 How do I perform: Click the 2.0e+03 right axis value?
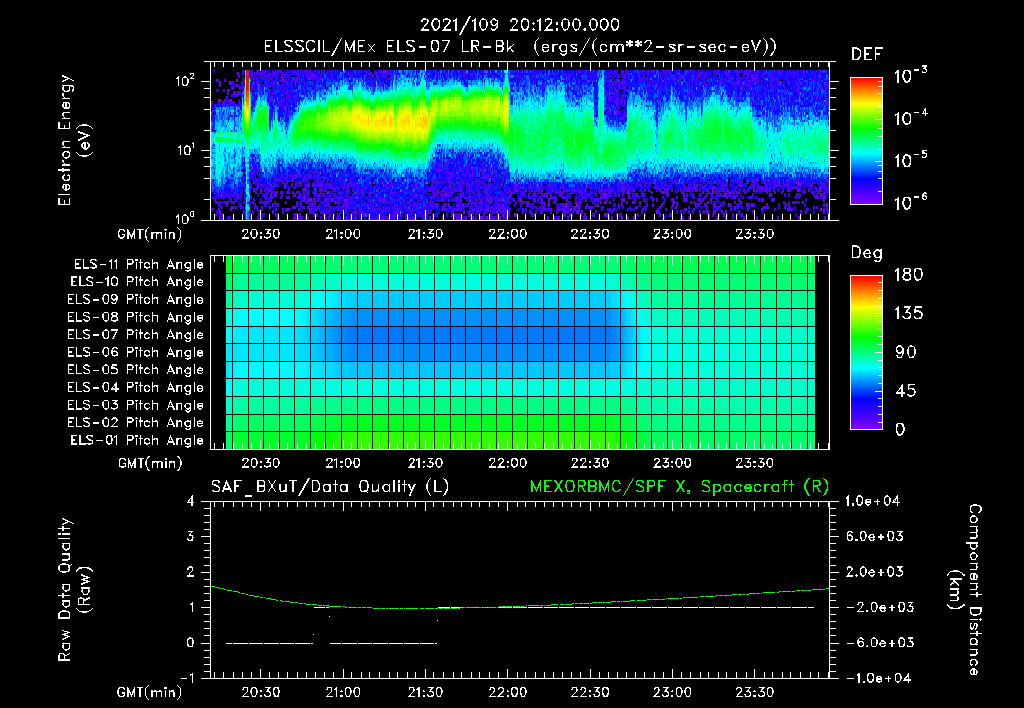click(x=874, y=572)
